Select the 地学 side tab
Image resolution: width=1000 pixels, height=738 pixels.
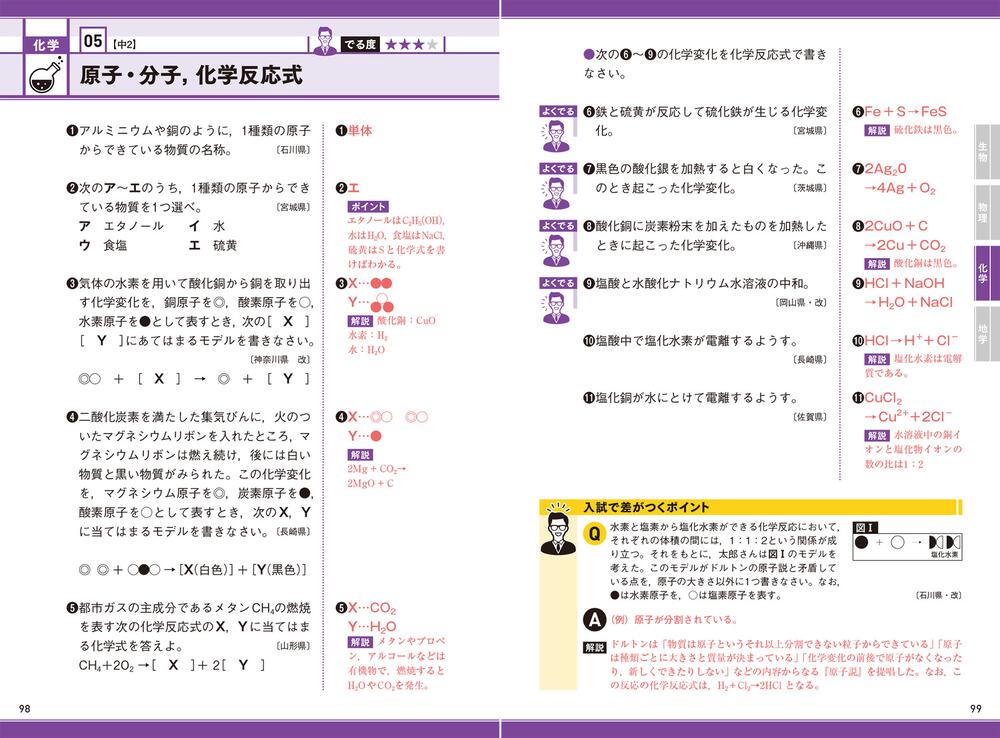(983, 334)
